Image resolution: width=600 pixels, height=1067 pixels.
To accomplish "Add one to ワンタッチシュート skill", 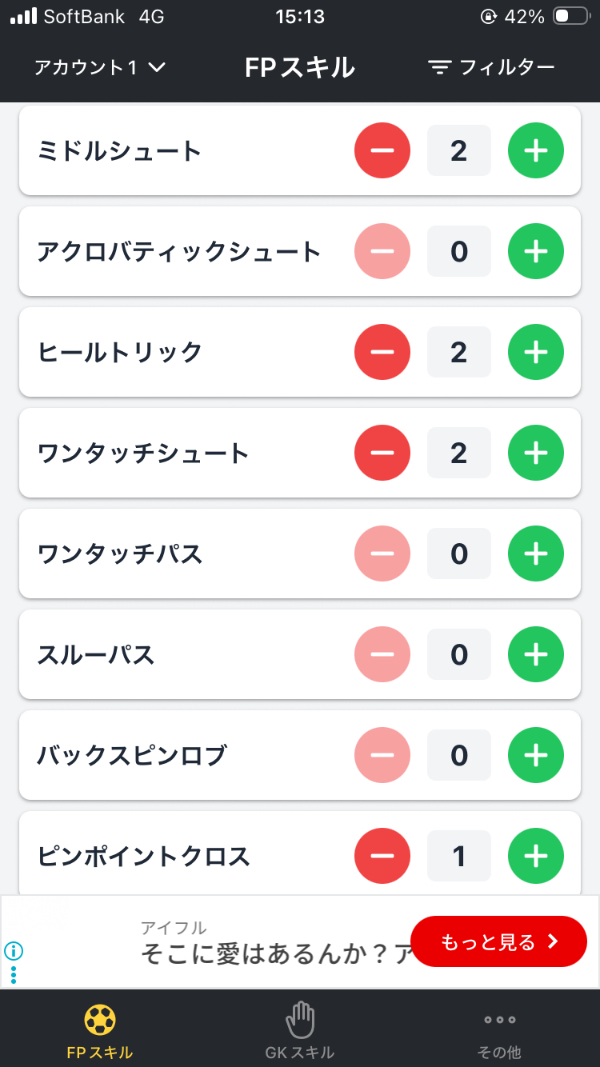I will [536, 453].
